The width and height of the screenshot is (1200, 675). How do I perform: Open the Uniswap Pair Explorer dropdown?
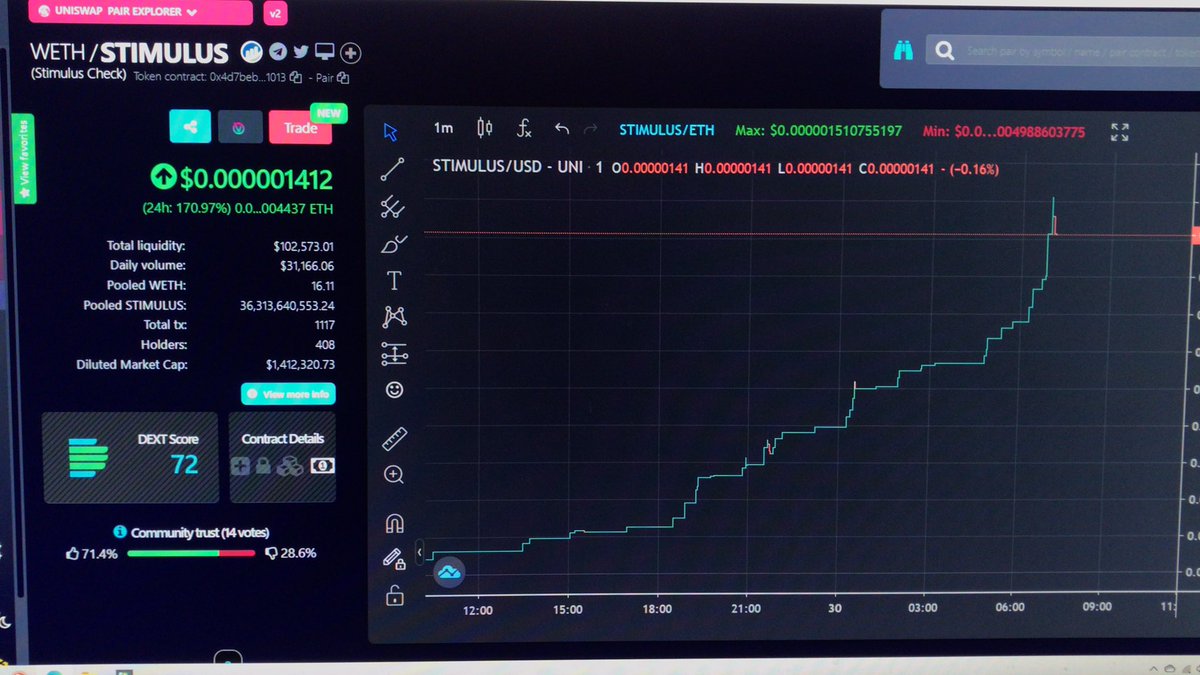pos(140,13)
